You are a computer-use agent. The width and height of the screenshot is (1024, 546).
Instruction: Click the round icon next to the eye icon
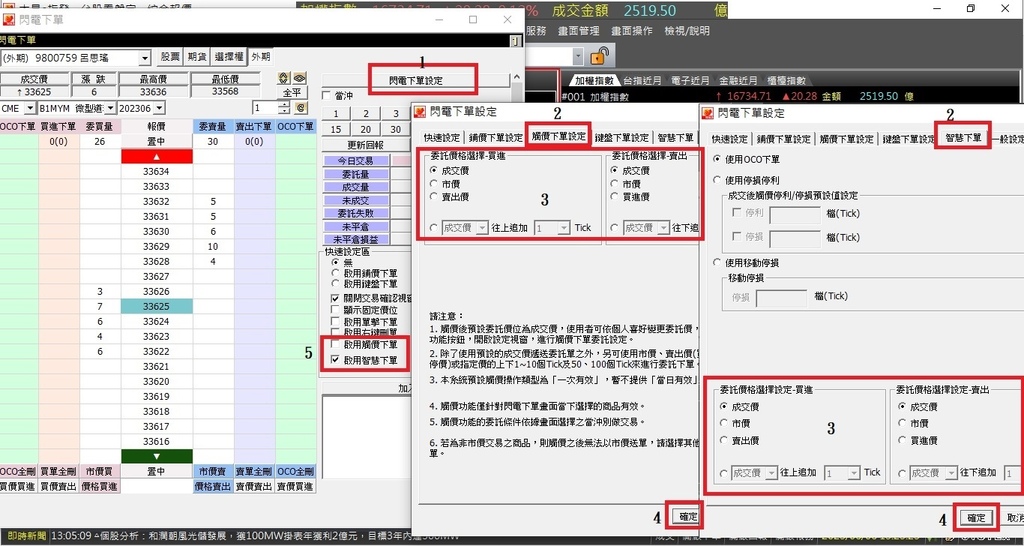pos(284,78)
